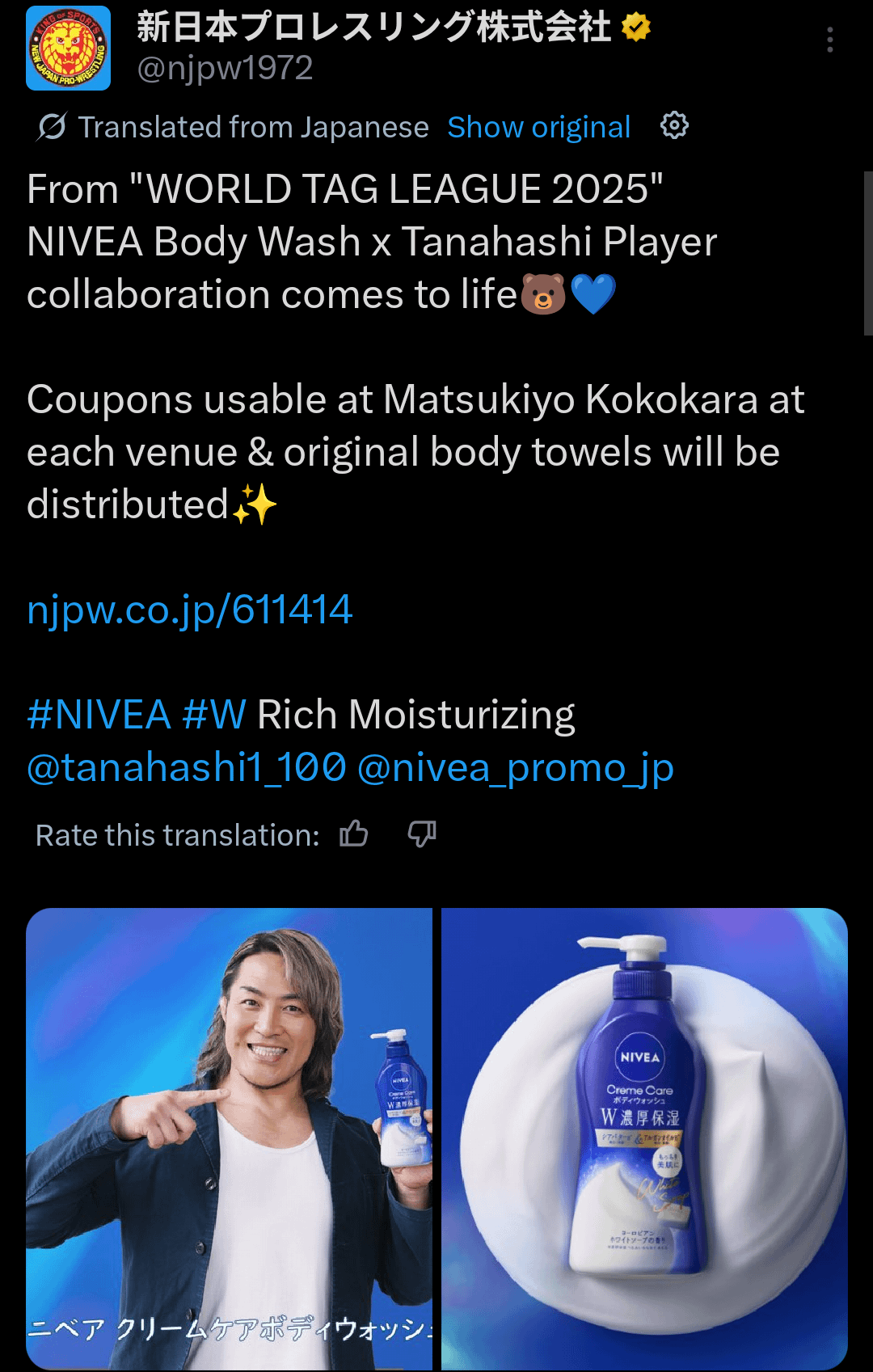The image size is (873, 1372).
Task: Open the NJPW lion logo avatar
Action: click(69, 48)
